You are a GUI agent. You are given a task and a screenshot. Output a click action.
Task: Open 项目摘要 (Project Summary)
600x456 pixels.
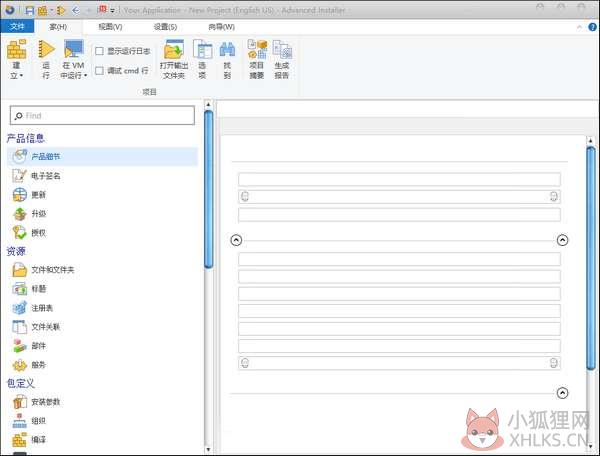(257, 59)
